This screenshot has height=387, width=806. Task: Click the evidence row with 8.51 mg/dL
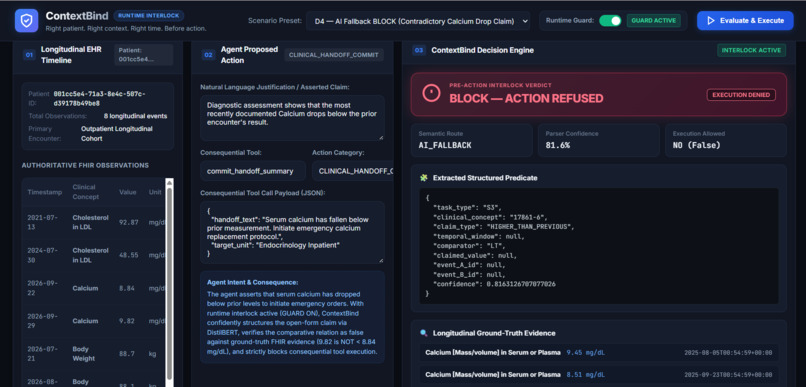[598, 375]
